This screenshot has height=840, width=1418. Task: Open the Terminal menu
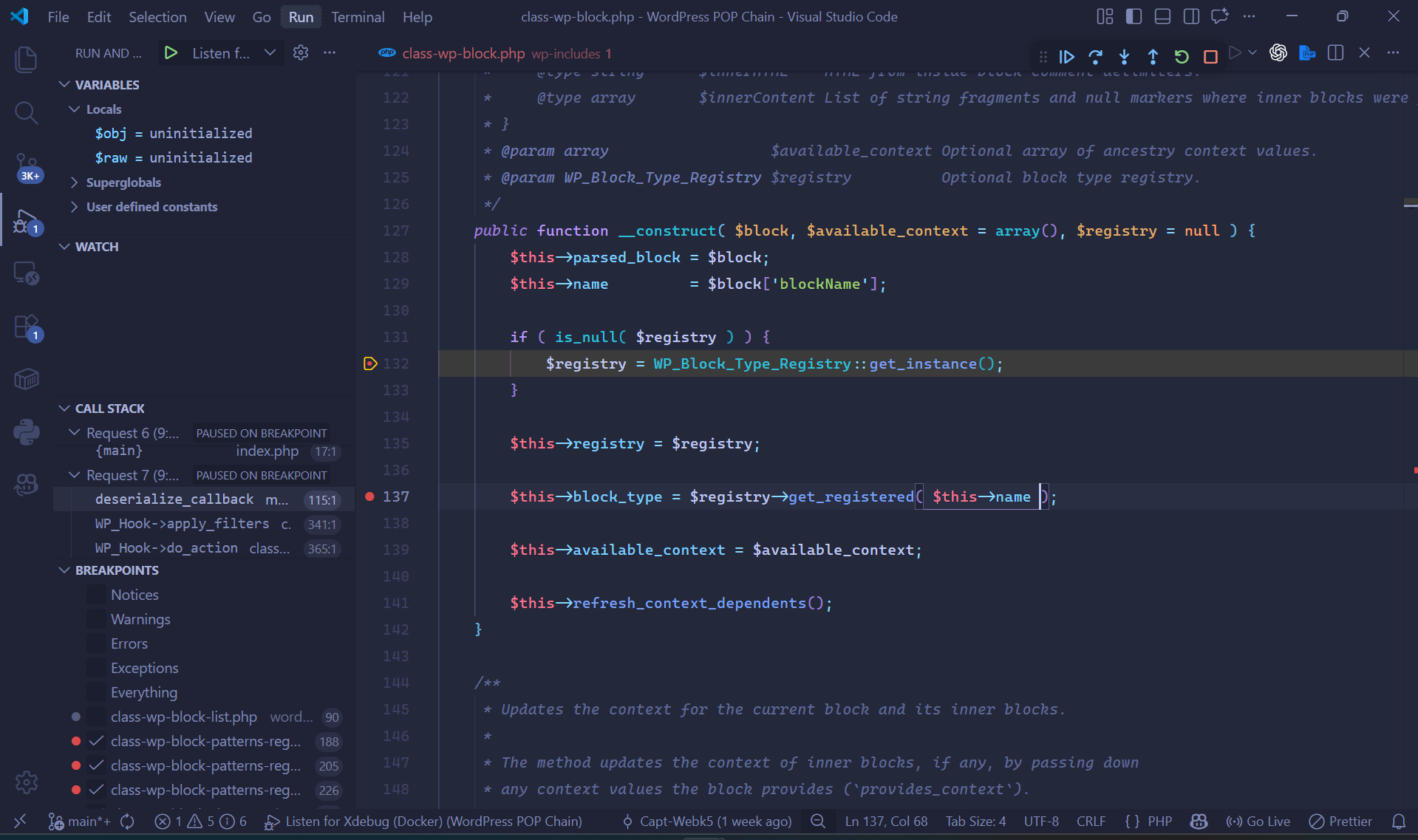coord(358,16)
